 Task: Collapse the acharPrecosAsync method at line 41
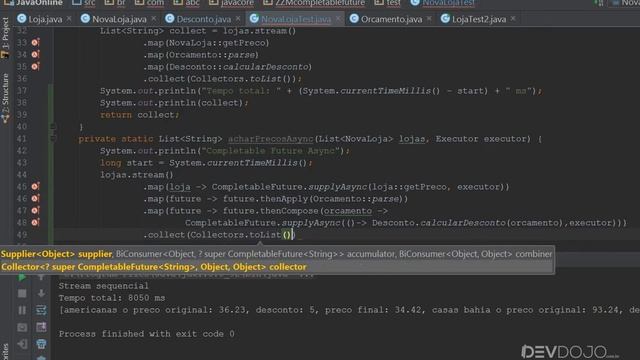[52, 139]
